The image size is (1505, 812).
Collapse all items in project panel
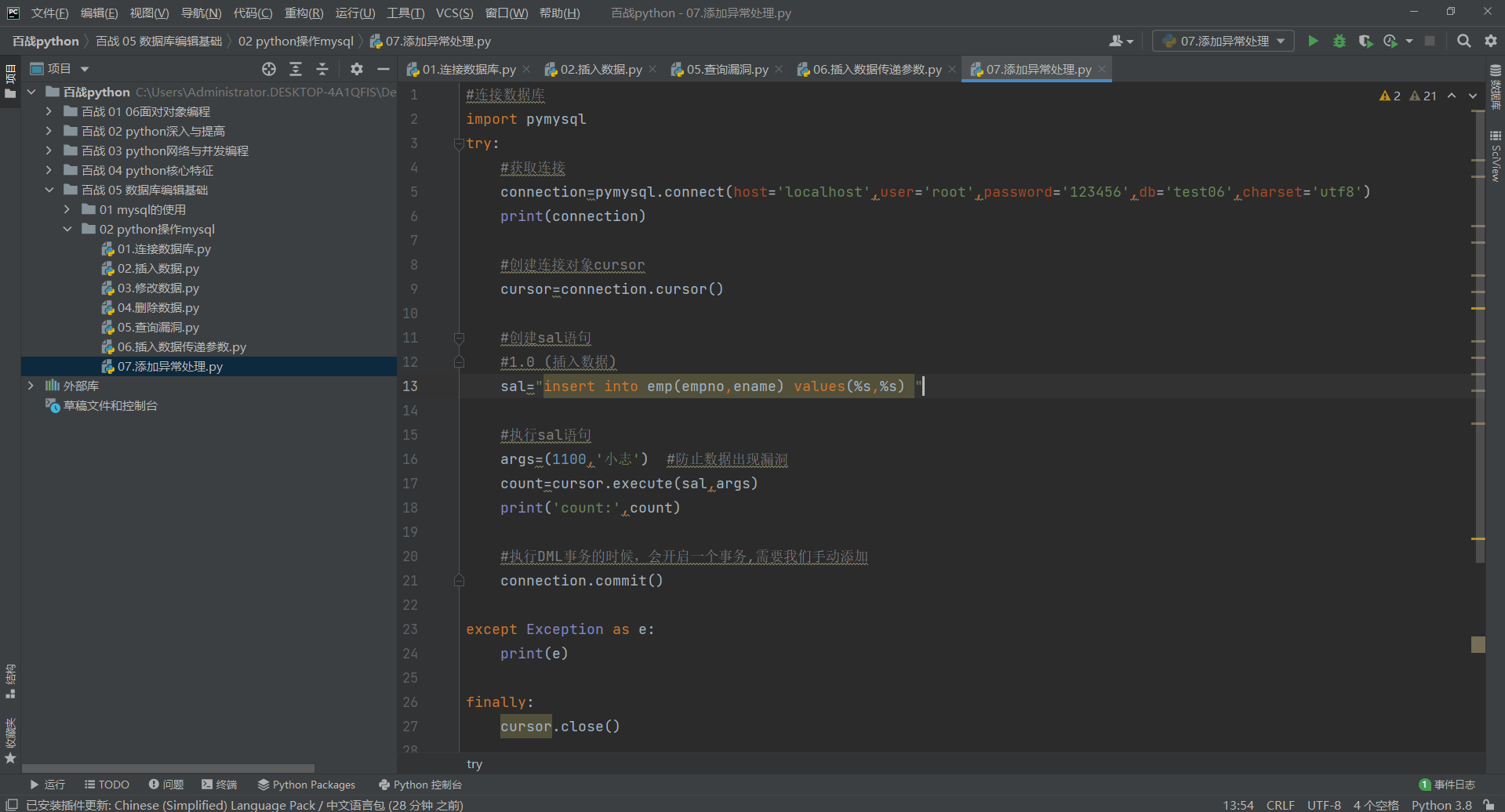tap(322, 69)
